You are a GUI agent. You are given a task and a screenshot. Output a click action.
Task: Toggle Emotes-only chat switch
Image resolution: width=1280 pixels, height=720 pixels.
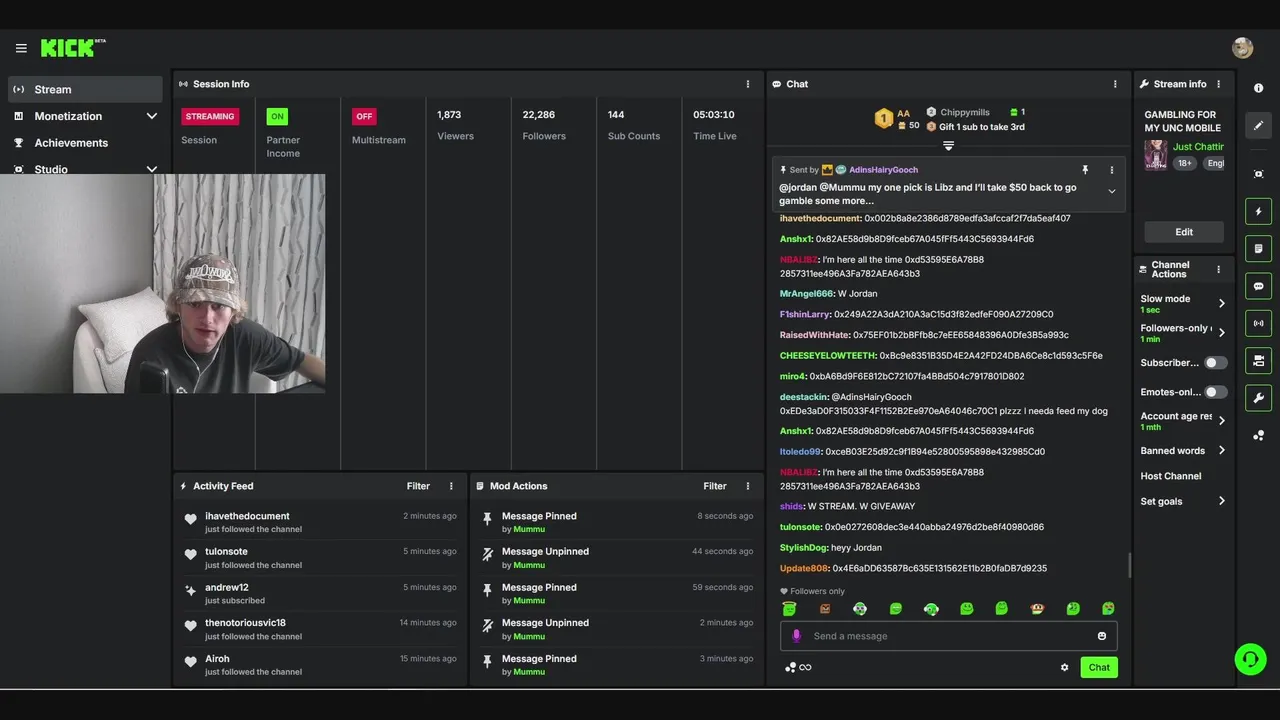coord(1215,392)
